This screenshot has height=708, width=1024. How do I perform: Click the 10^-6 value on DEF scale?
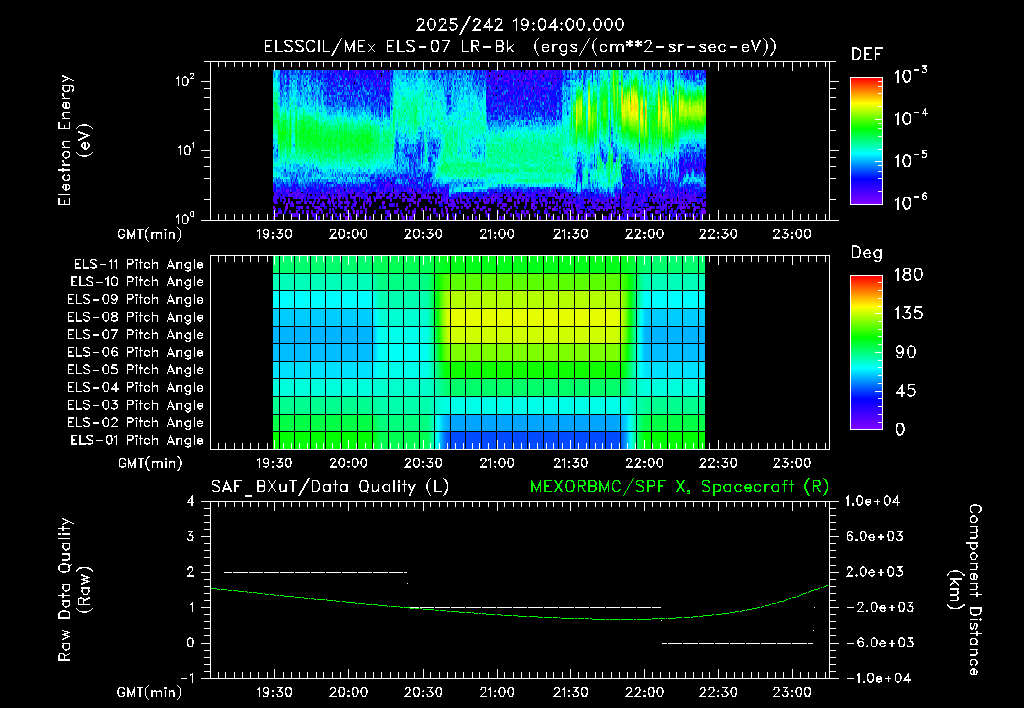[x=910, y=202]
